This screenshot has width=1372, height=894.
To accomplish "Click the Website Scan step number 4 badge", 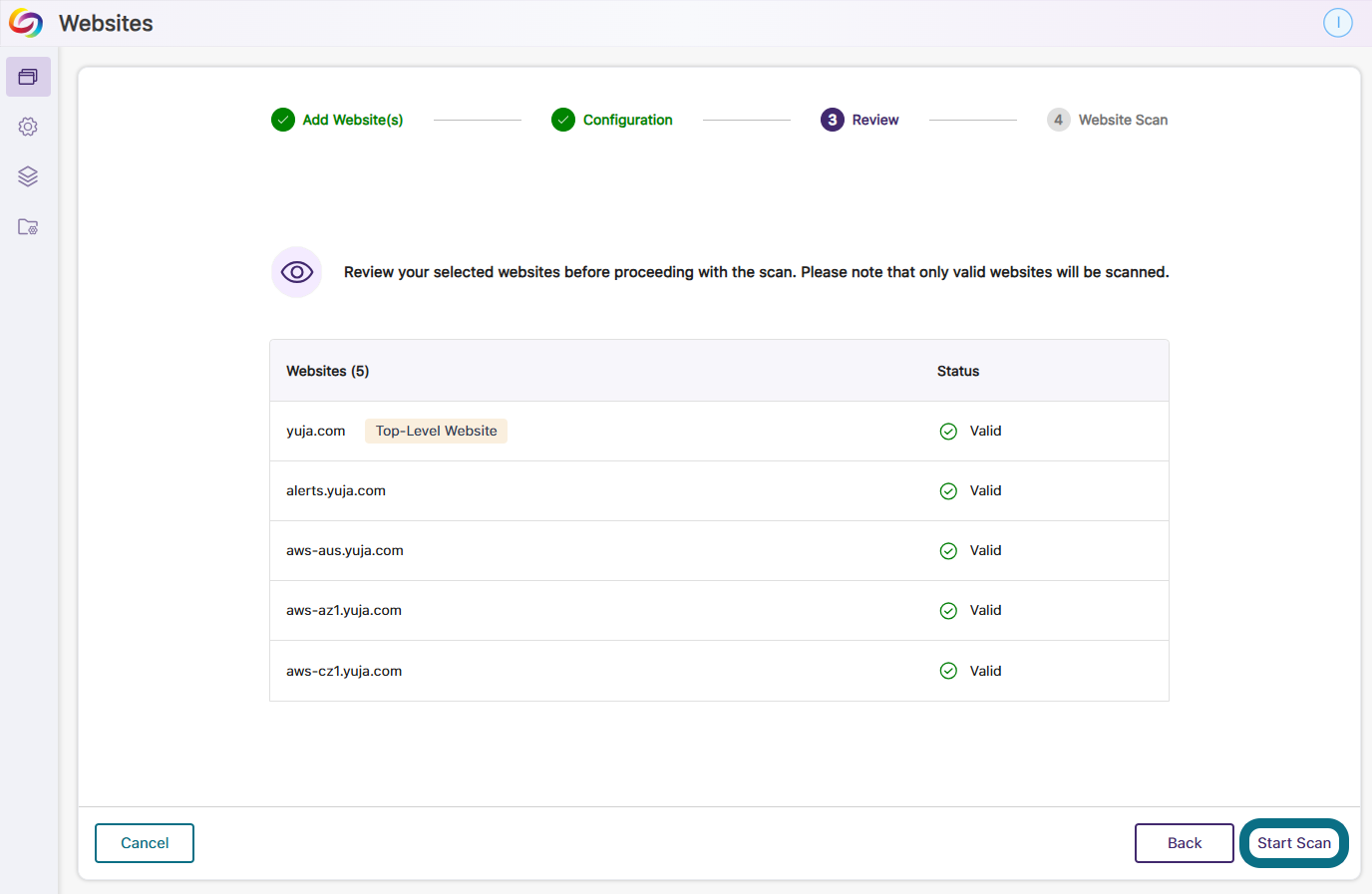I will (1058, 120).
